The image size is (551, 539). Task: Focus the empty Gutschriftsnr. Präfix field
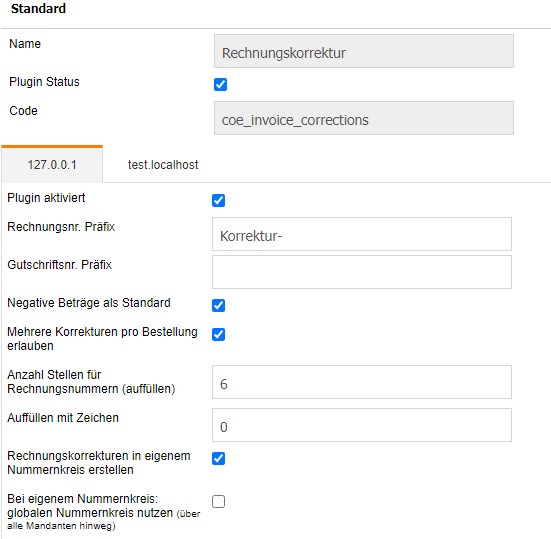click(x=362, y=272)
